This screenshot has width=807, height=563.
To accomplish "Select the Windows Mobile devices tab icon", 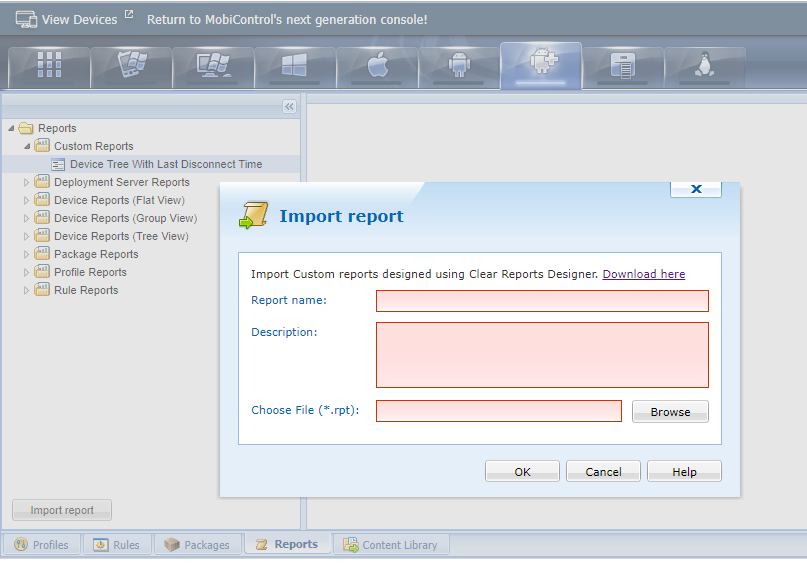I will [x=131, y=66].
